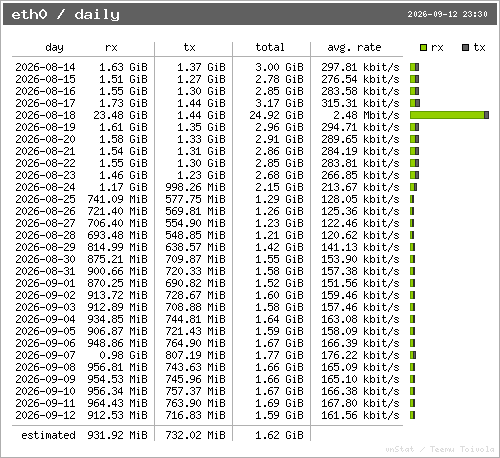Click the 2.48 Mbit/s average rate

pyautogui.click(x=366, y=115)
